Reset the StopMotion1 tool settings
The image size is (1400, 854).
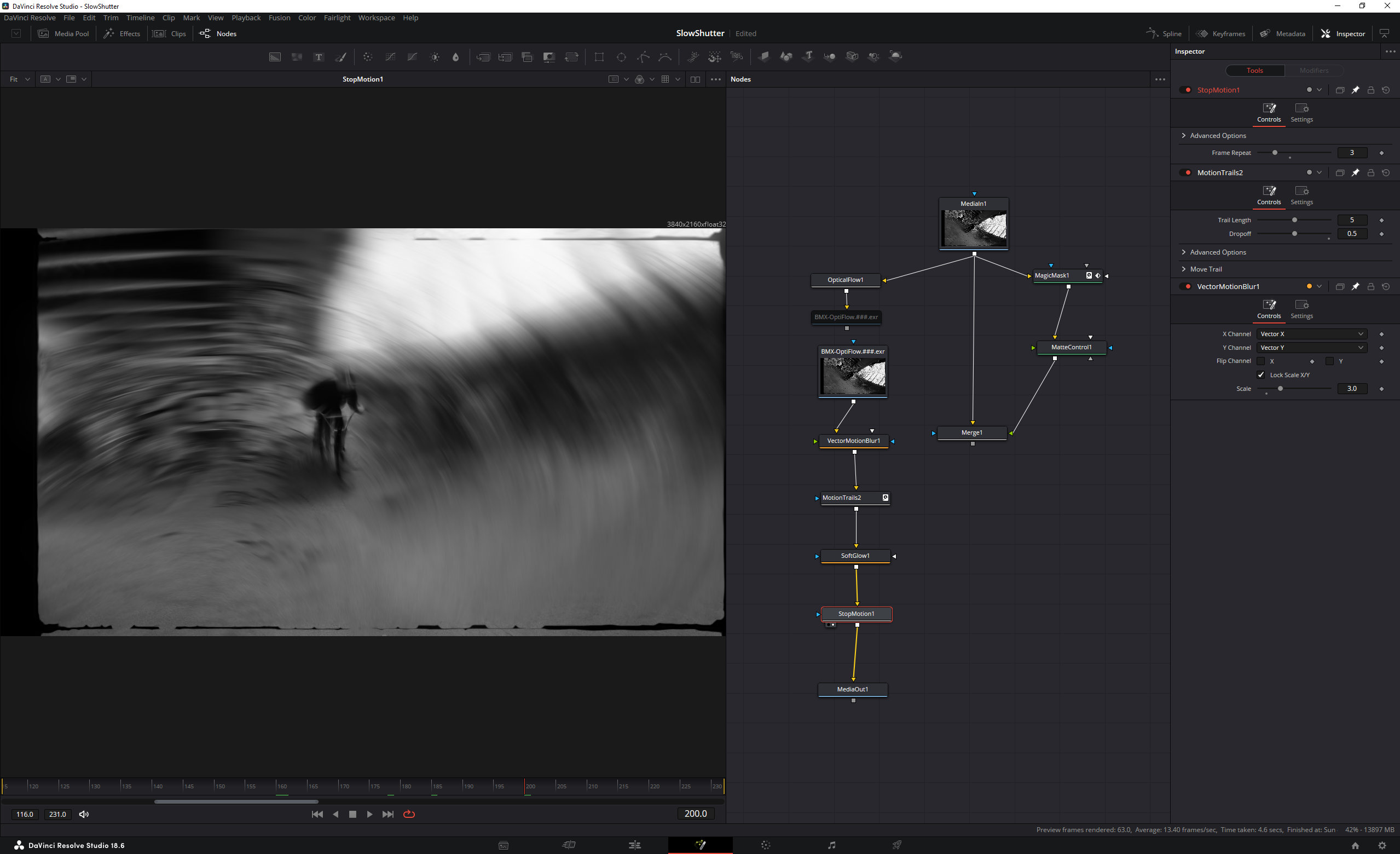1386,90
